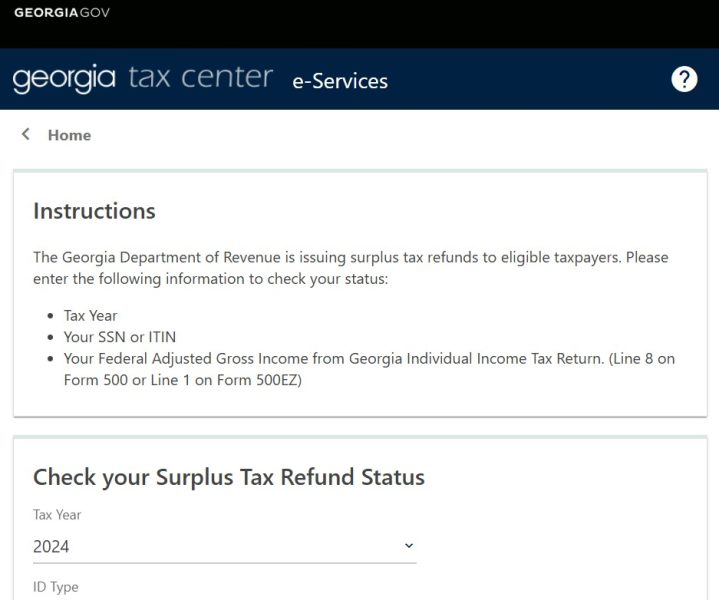
Task: Select the Tax Year bullet item
Action: [90, 316]
